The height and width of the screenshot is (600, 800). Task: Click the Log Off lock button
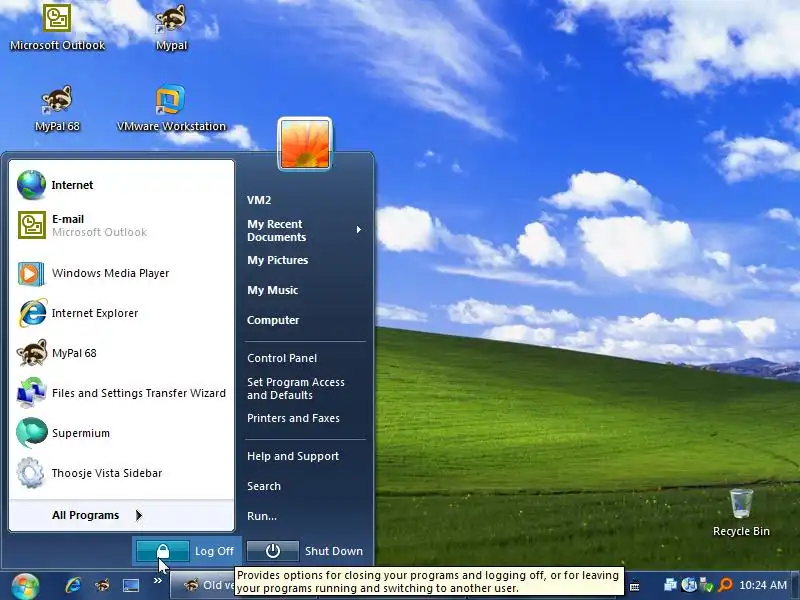(162, 551)
